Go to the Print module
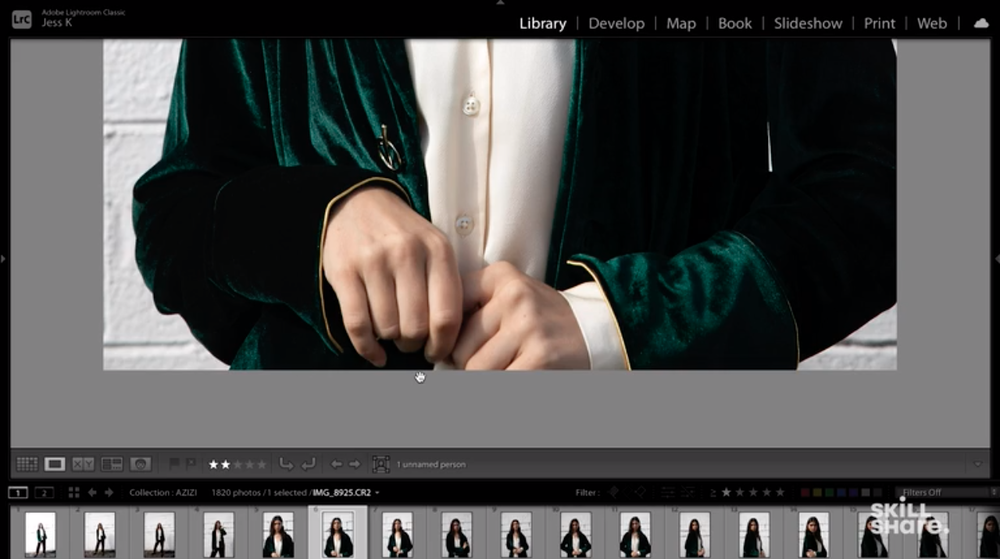Viewport: 1000px width, 559px height. pyautogui.click(x=879, y=23)
